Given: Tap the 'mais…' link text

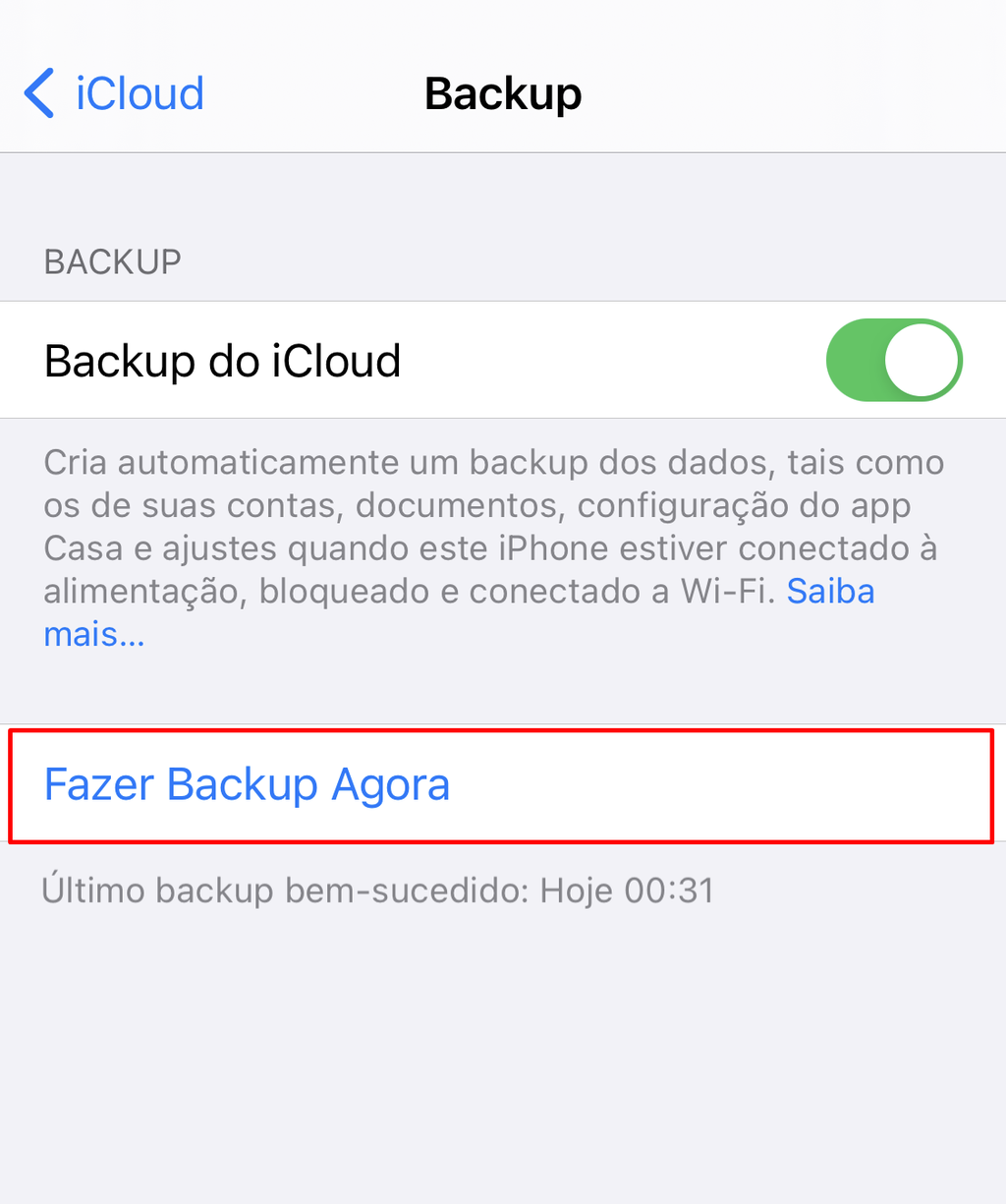Looking at the screenshot, I should [94, 635].
